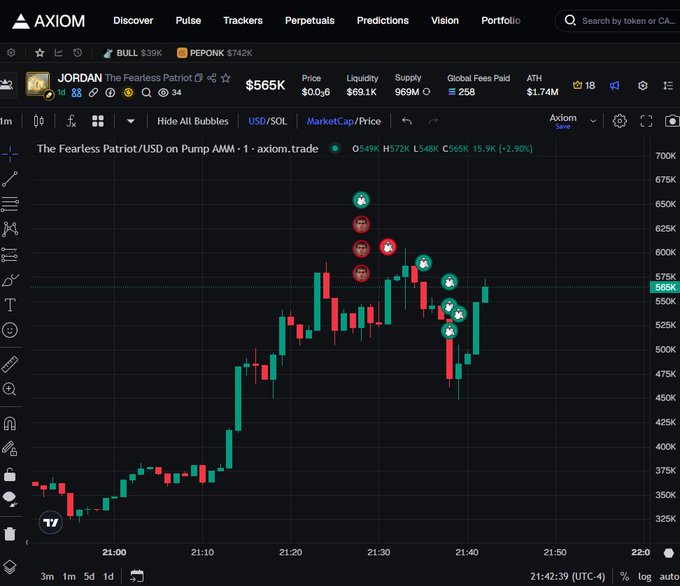Toggle MarketCap/Price display
The width and height of the screenshot is (680, 586).
coord(344,121)
